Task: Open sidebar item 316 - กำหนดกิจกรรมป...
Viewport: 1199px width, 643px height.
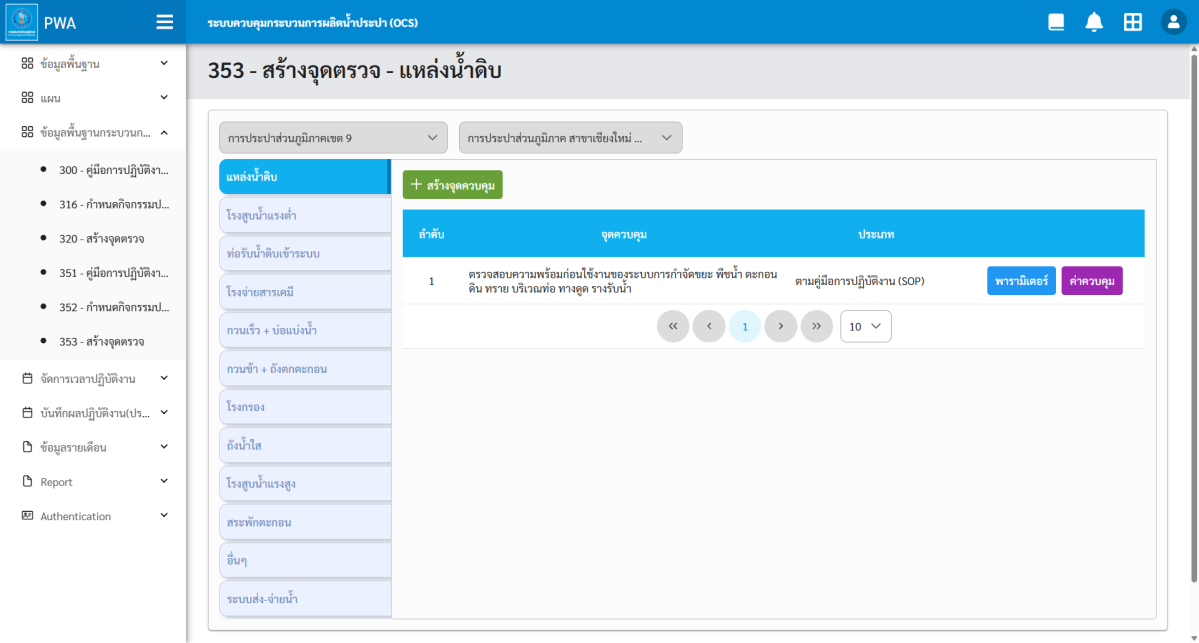Action: pos(114,204)
